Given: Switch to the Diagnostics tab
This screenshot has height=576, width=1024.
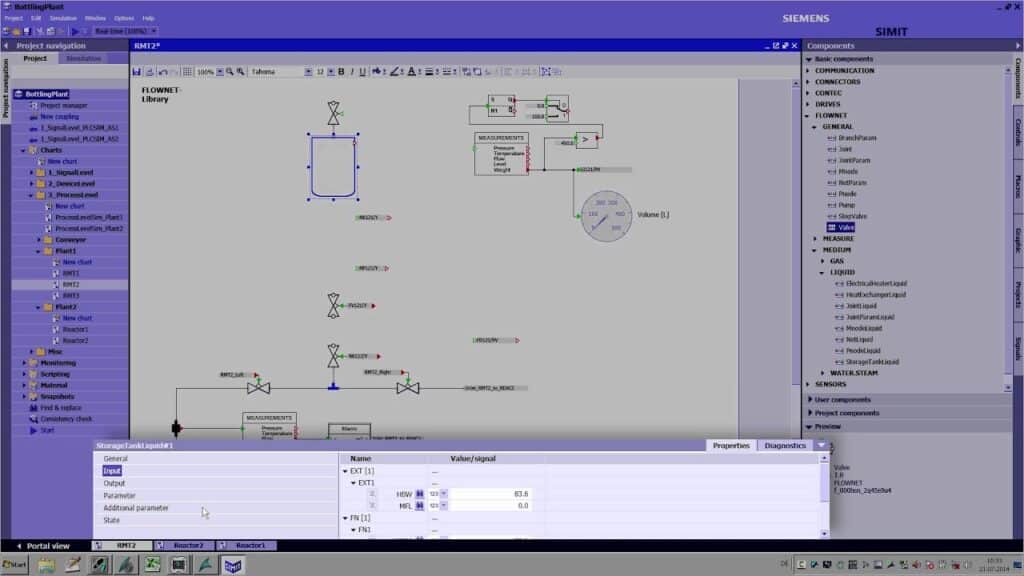Looking at the screenshot, I should coord(785,445).
